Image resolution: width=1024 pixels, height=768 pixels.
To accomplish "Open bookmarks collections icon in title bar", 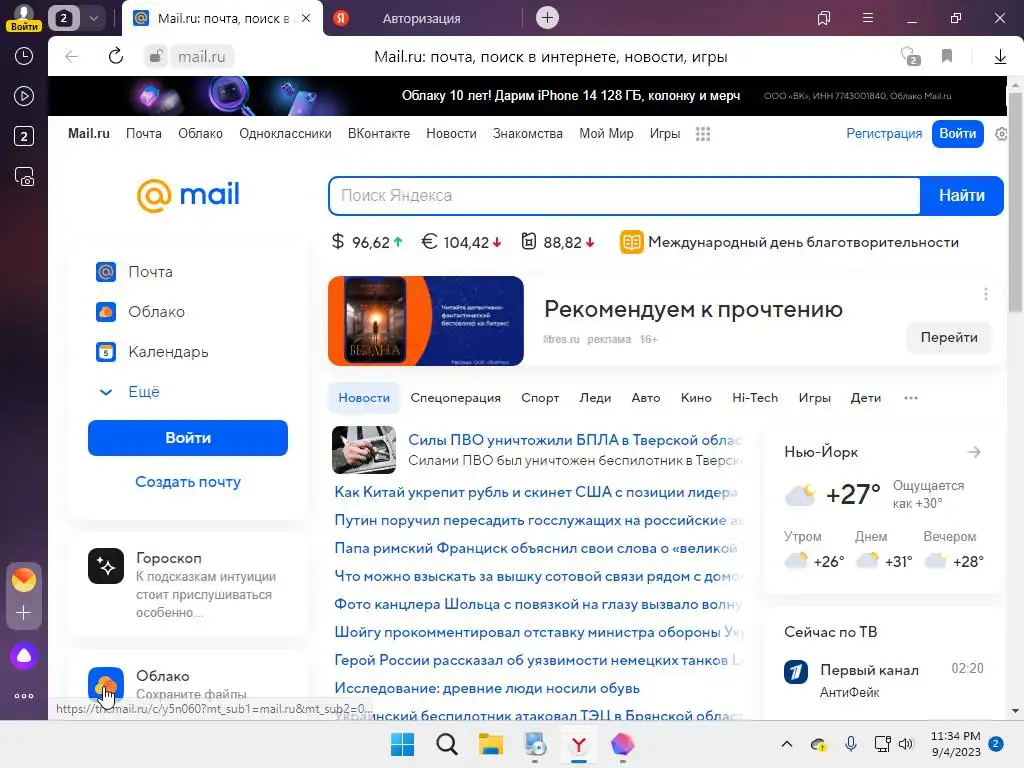I will click(824, 18).
